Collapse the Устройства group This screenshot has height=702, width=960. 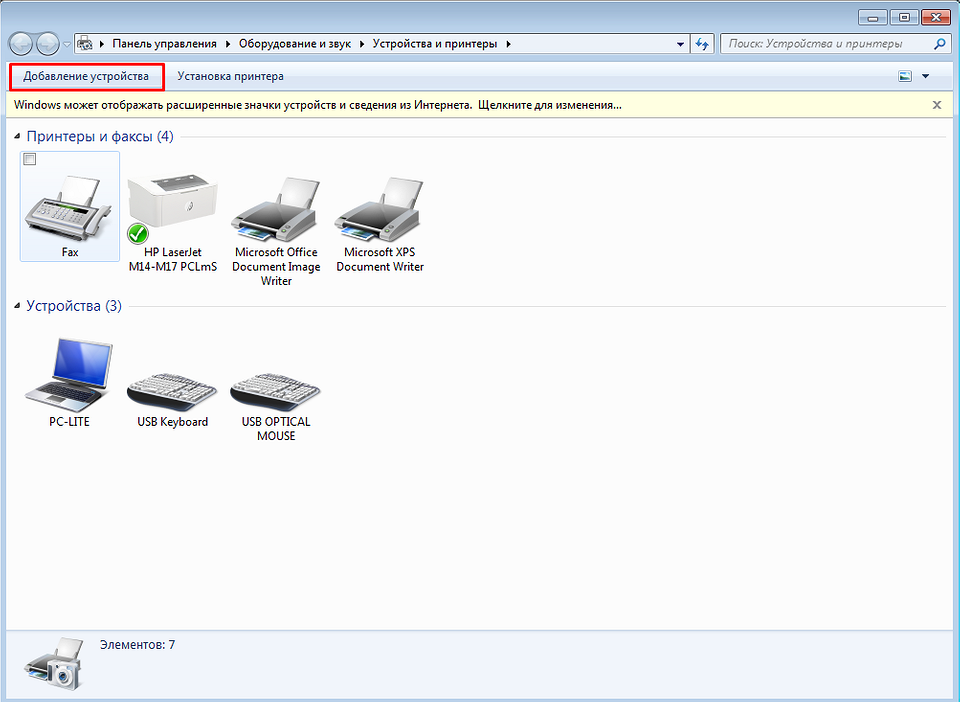[18, 306]
